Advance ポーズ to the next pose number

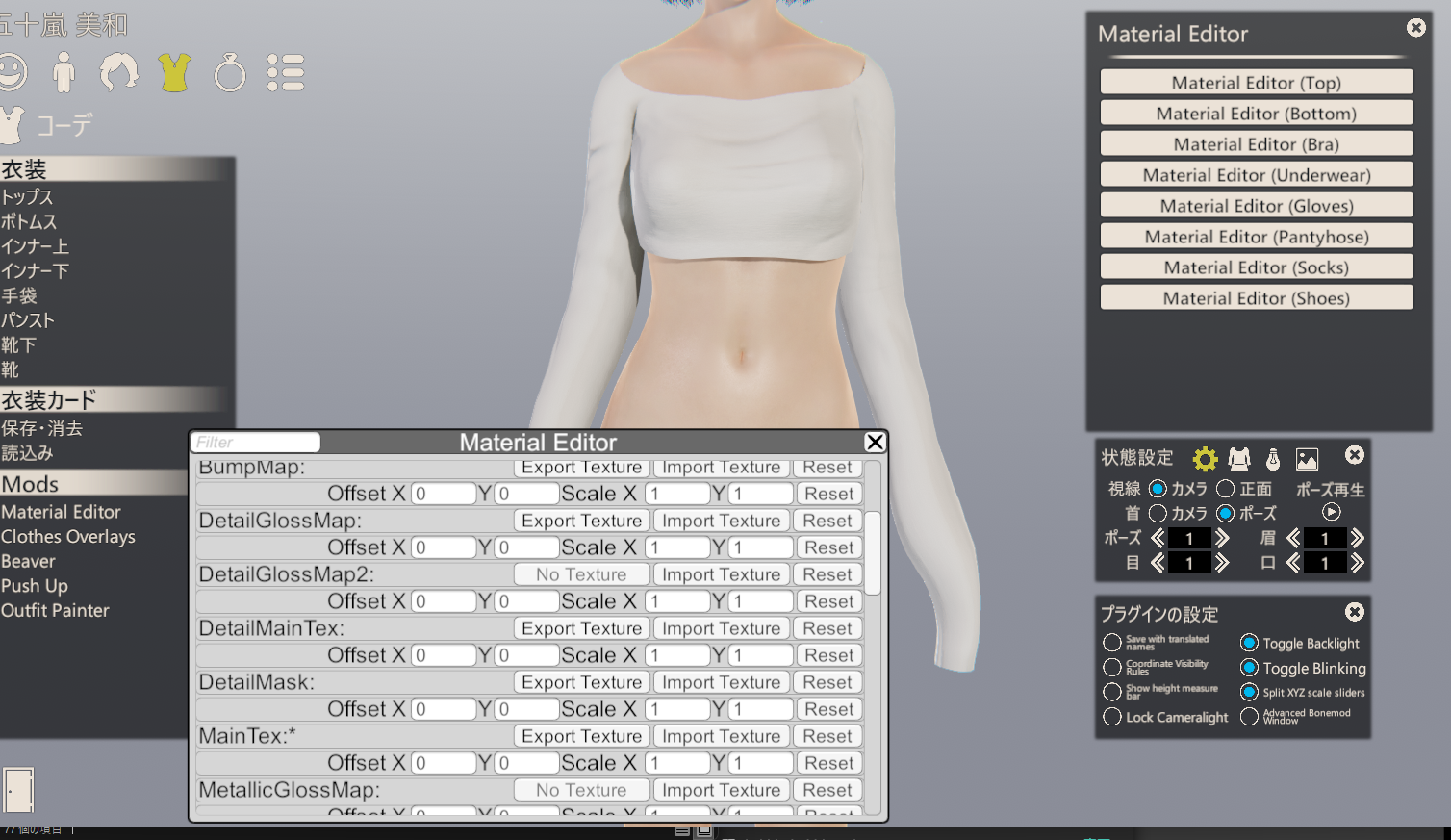1222,538
